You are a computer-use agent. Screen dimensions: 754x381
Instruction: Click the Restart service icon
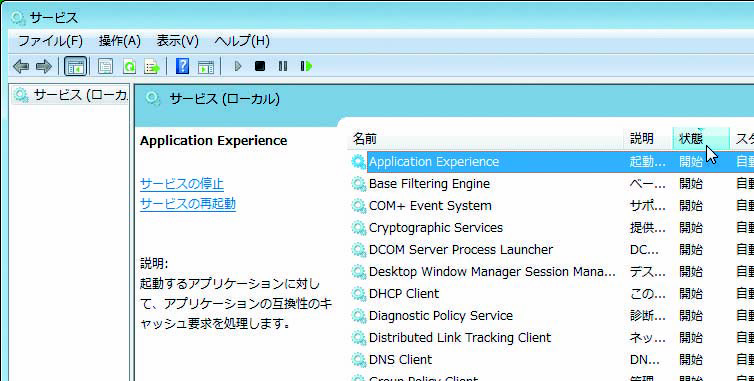coord(306,66)
